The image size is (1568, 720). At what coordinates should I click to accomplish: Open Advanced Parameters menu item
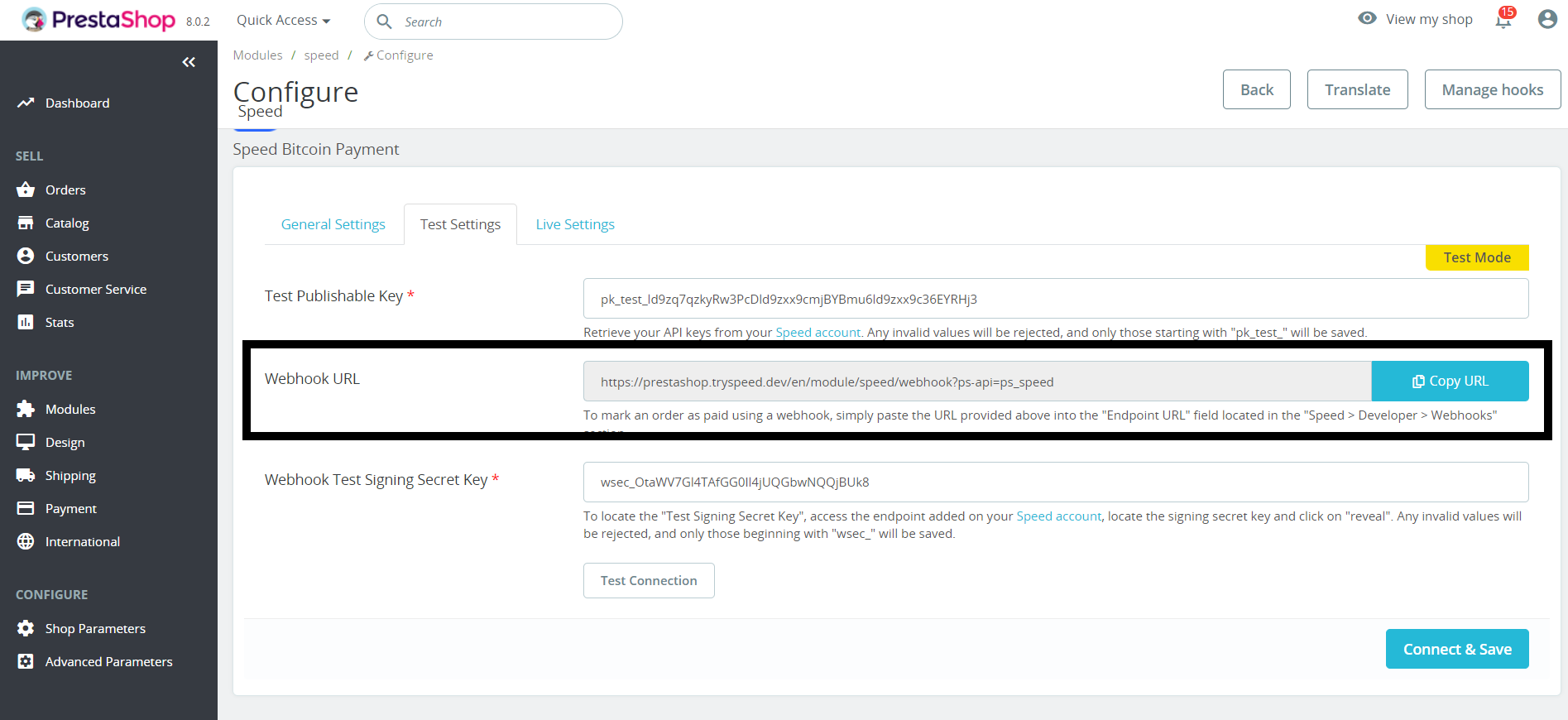[x=108, y=661]
